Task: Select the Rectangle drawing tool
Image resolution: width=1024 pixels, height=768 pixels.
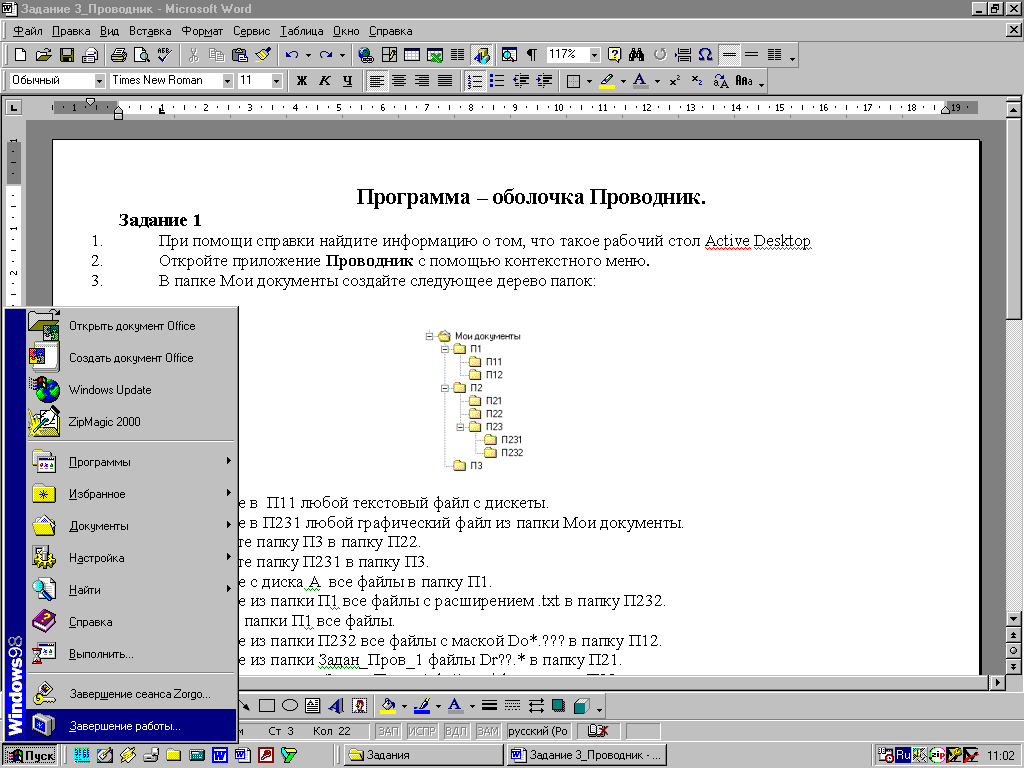Action: point(266,705)
